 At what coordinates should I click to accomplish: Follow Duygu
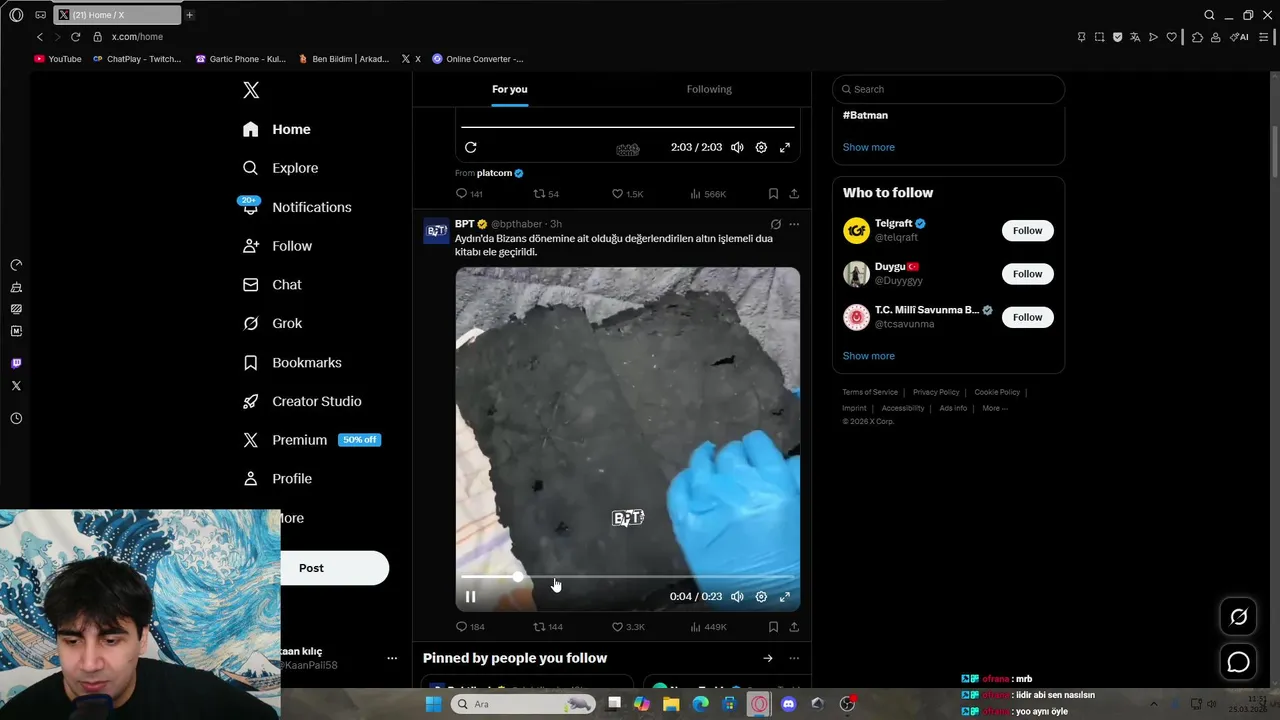(1027, 274)
